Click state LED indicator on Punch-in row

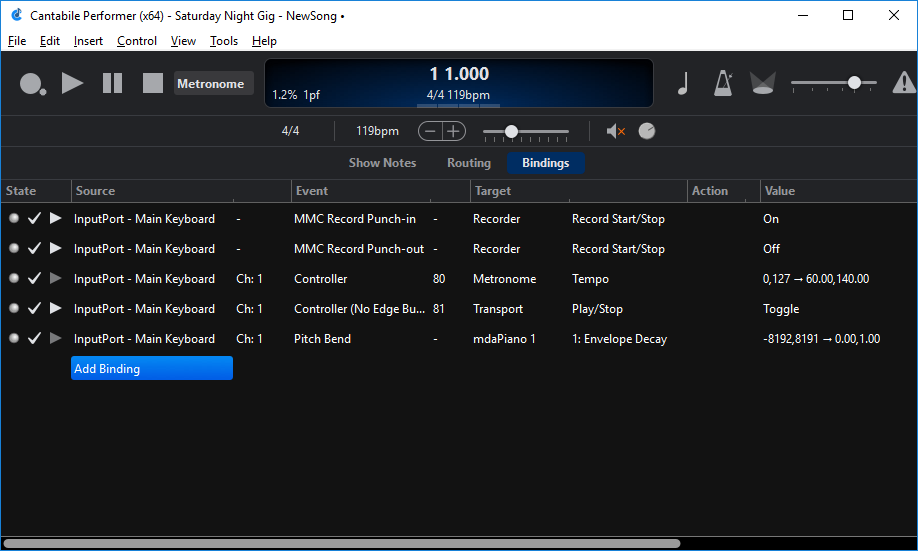coord(14,218)
